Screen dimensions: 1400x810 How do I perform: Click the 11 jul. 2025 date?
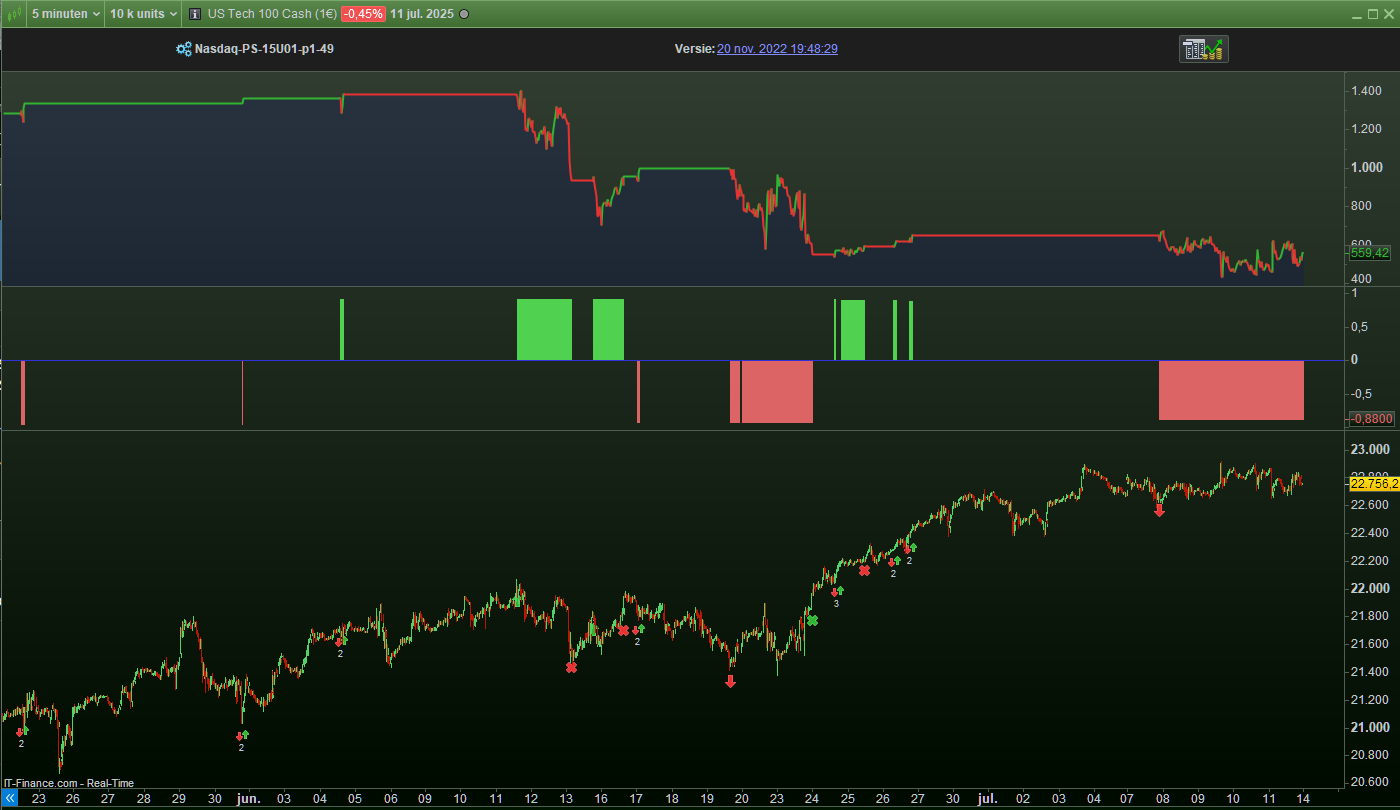pos(421,14)
